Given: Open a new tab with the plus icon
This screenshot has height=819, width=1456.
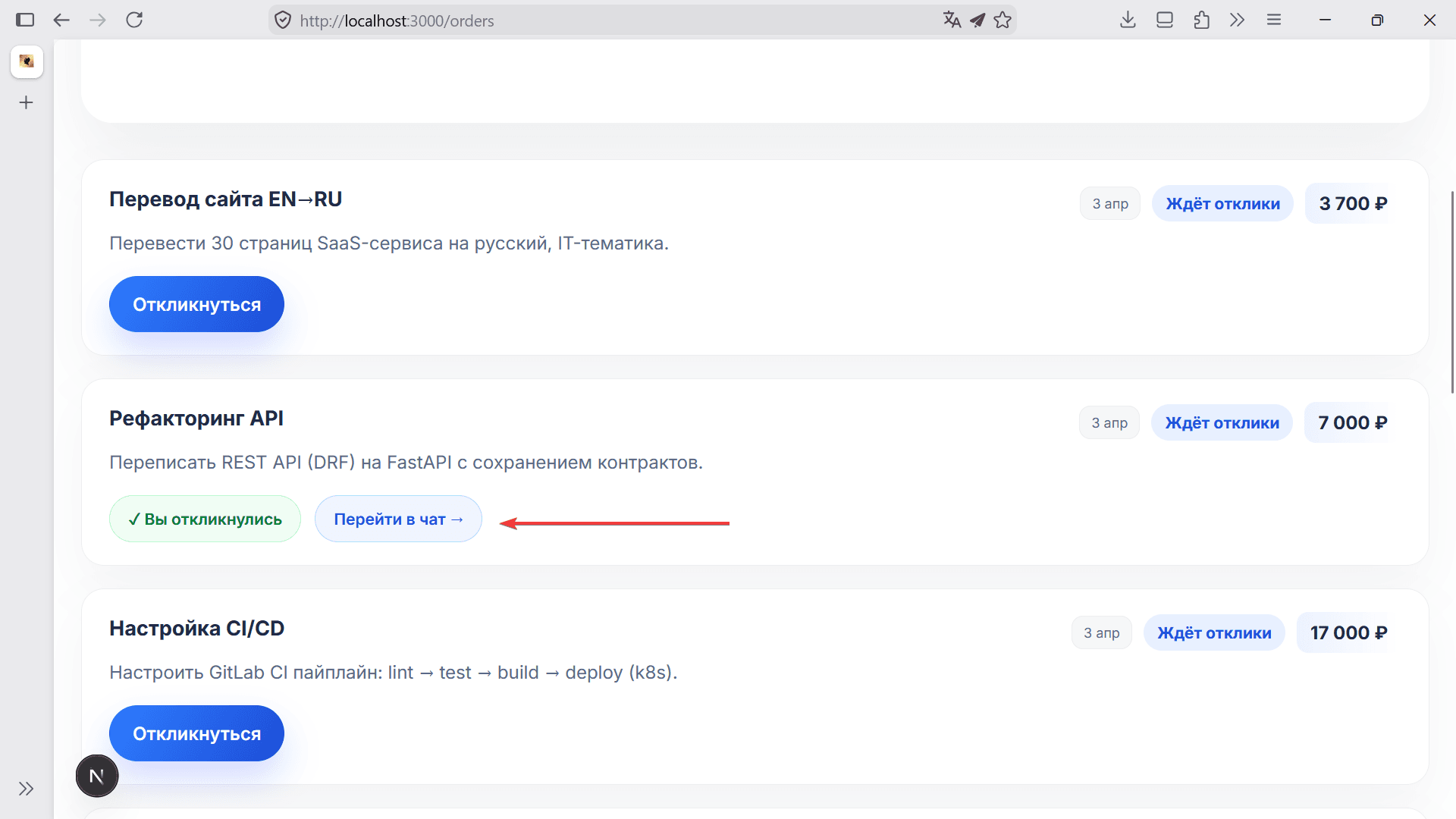Looking at the screenshot, I should point(27,102).
